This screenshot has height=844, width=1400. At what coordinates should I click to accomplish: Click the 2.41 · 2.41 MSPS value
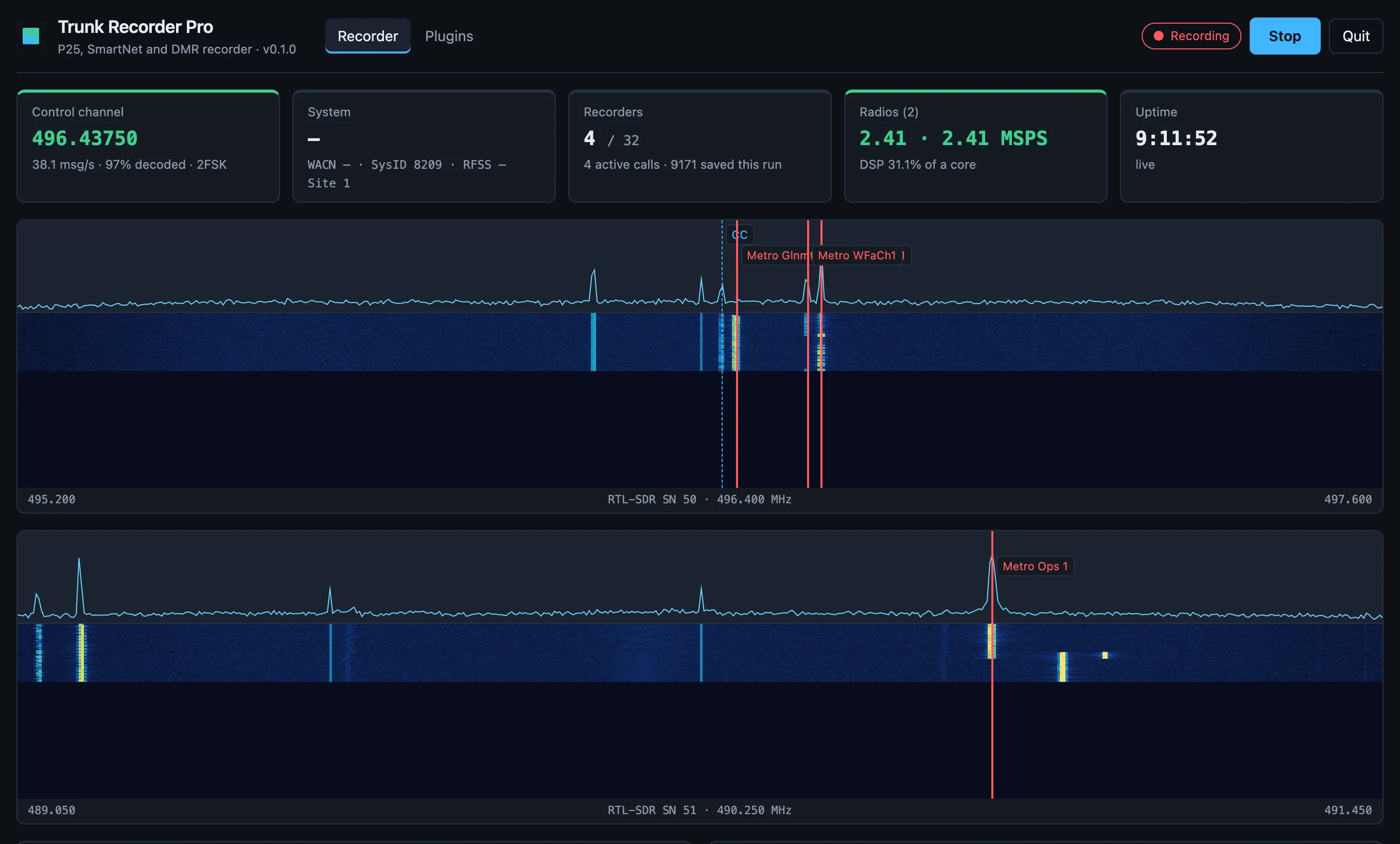click(x=953, y=138)
